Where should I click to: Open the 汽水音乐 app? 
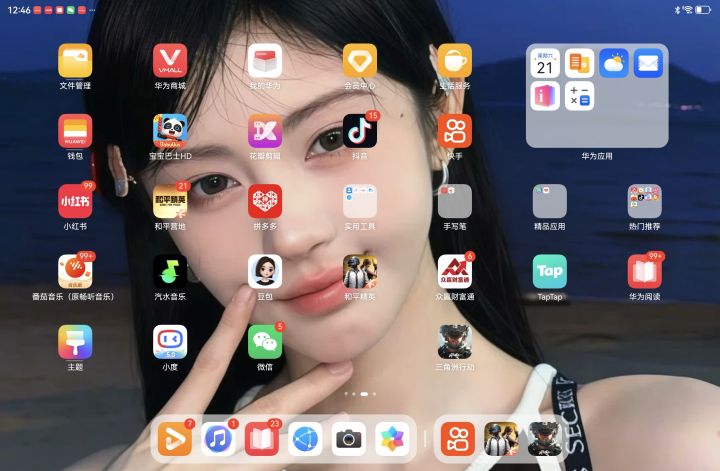coord(170,271)
